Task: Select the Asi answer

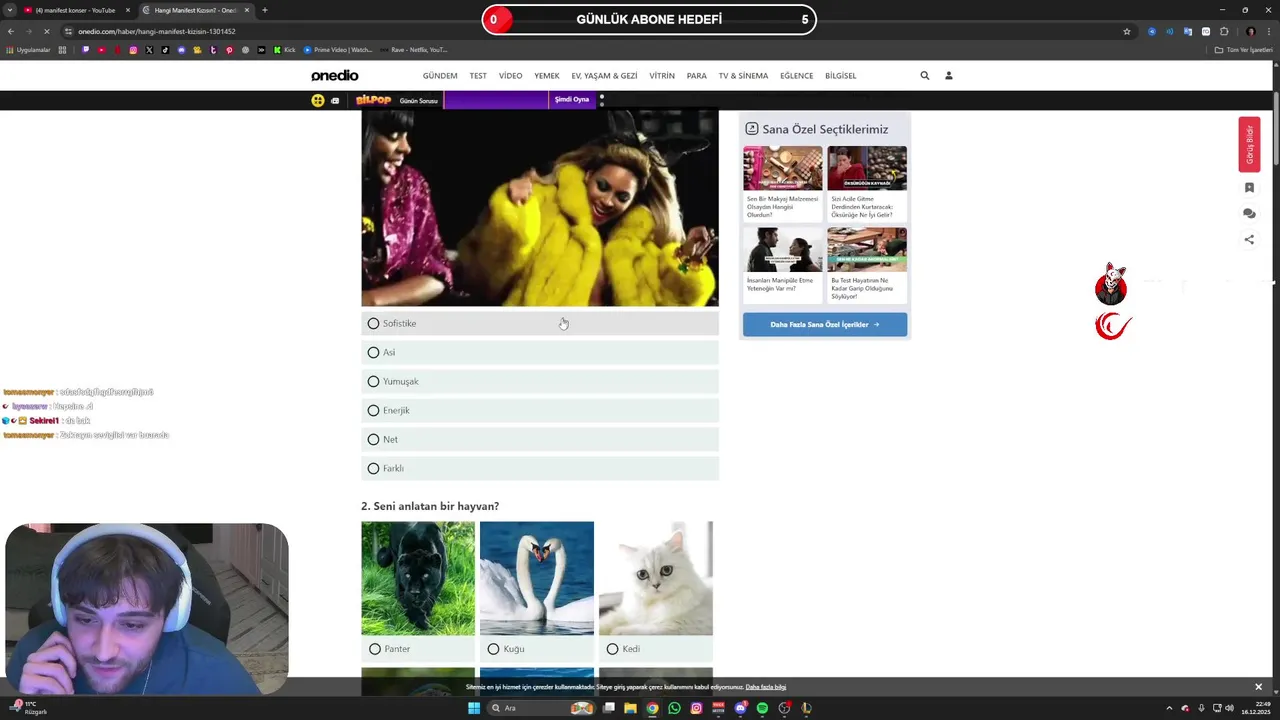Action: click(x=540, y=352)
